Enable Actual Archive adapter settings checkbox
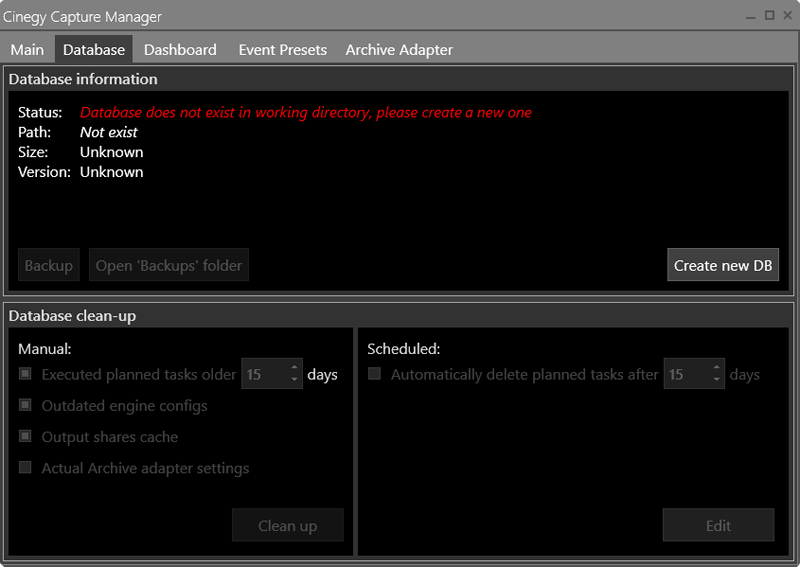 coord(25,467)
